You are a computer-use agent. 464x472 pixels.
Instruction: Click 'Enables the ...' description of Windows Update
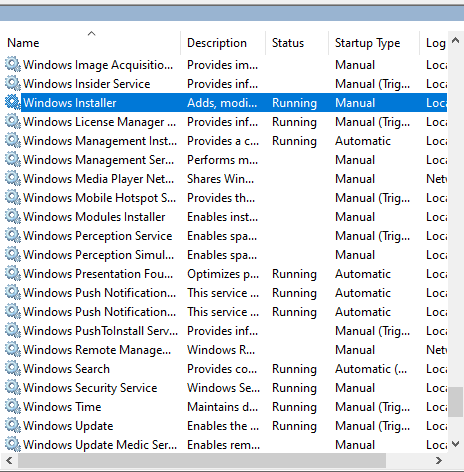(x=223, y=426)
